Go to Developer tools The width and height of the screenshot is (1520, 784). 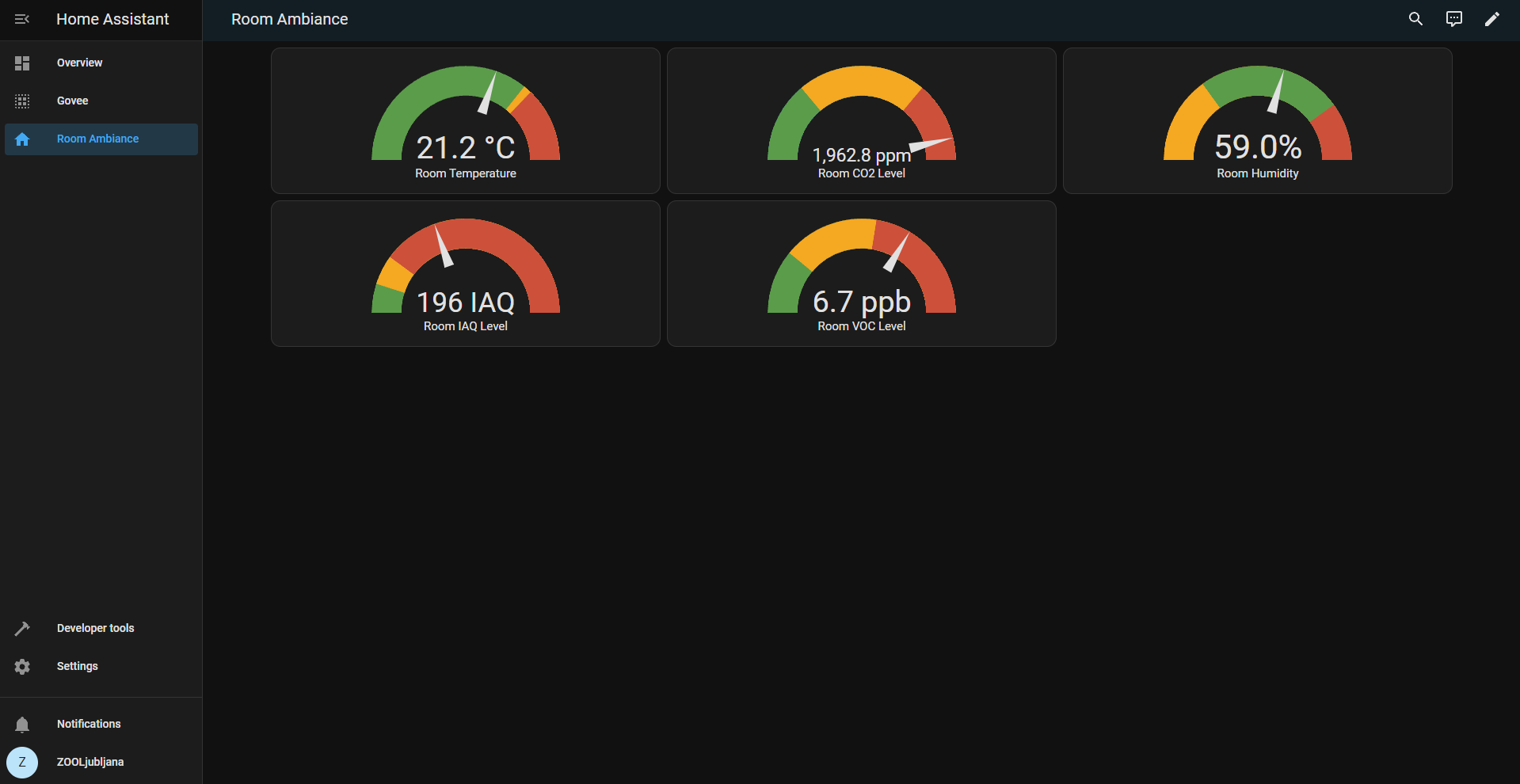pyautogui.click(x=95, y=629)
